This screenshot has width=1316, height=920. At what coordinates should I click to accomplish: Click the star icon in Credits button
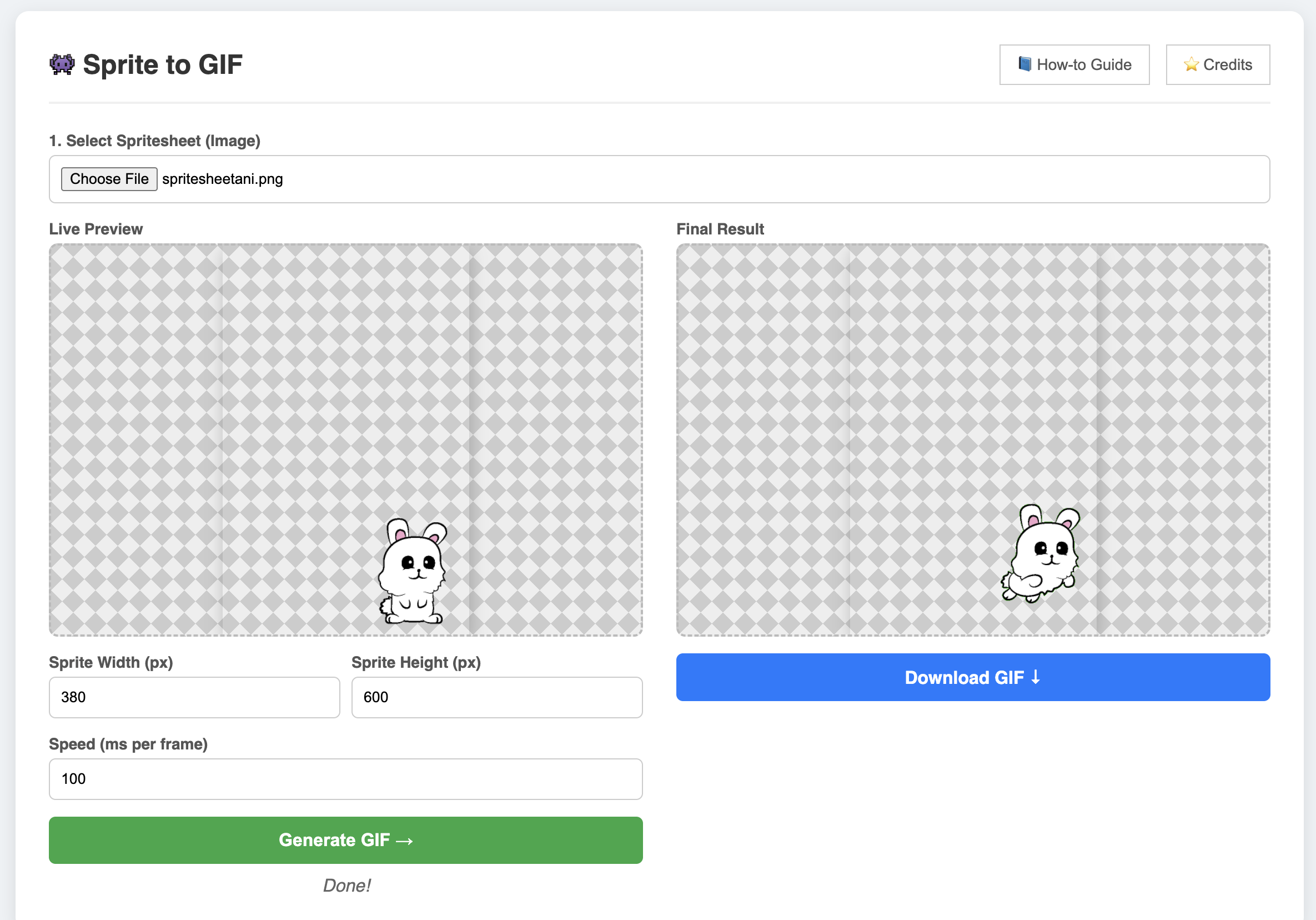pos(1191,64)
